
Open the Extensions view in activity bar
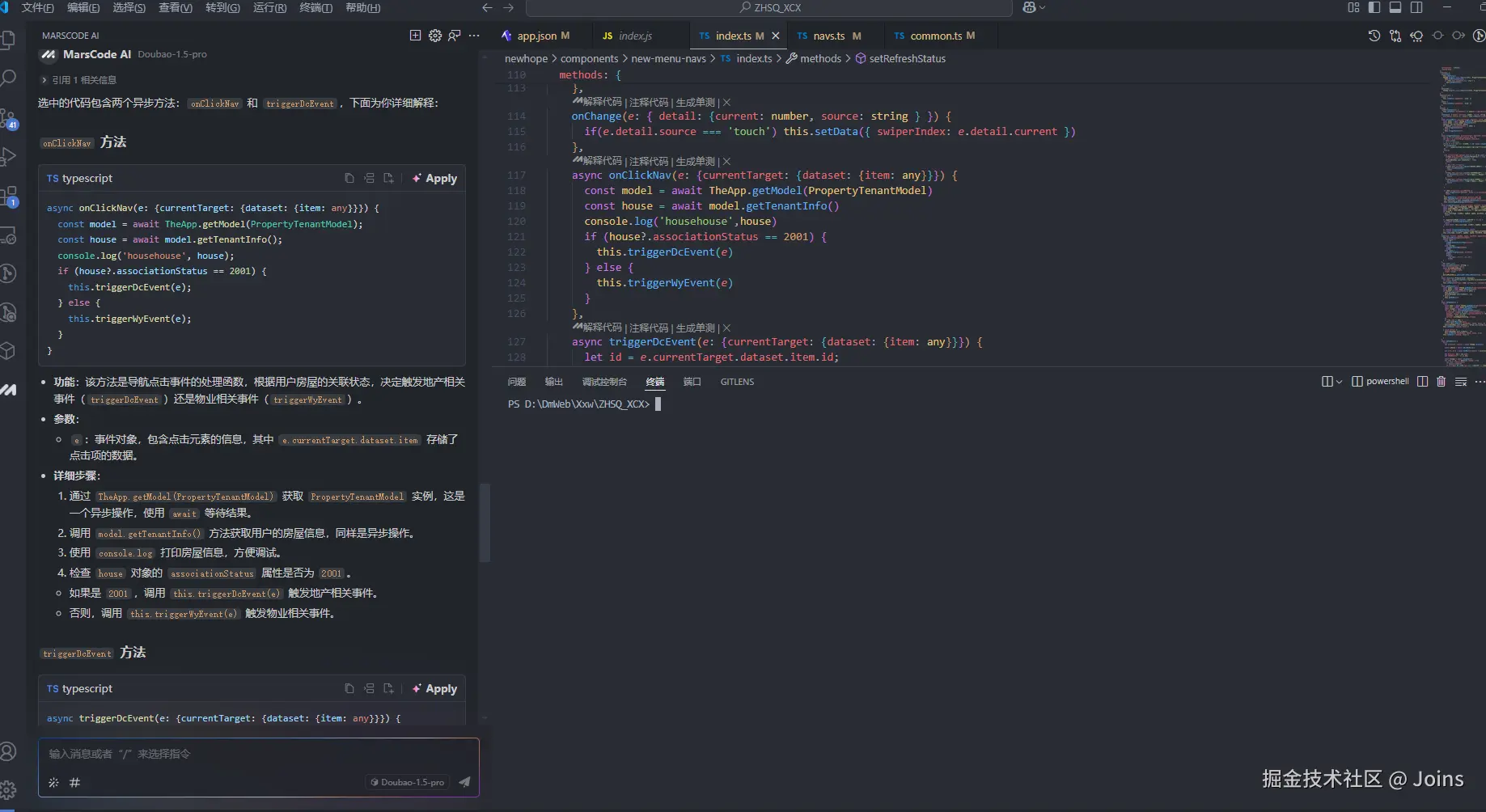click(x=8, y=197)
